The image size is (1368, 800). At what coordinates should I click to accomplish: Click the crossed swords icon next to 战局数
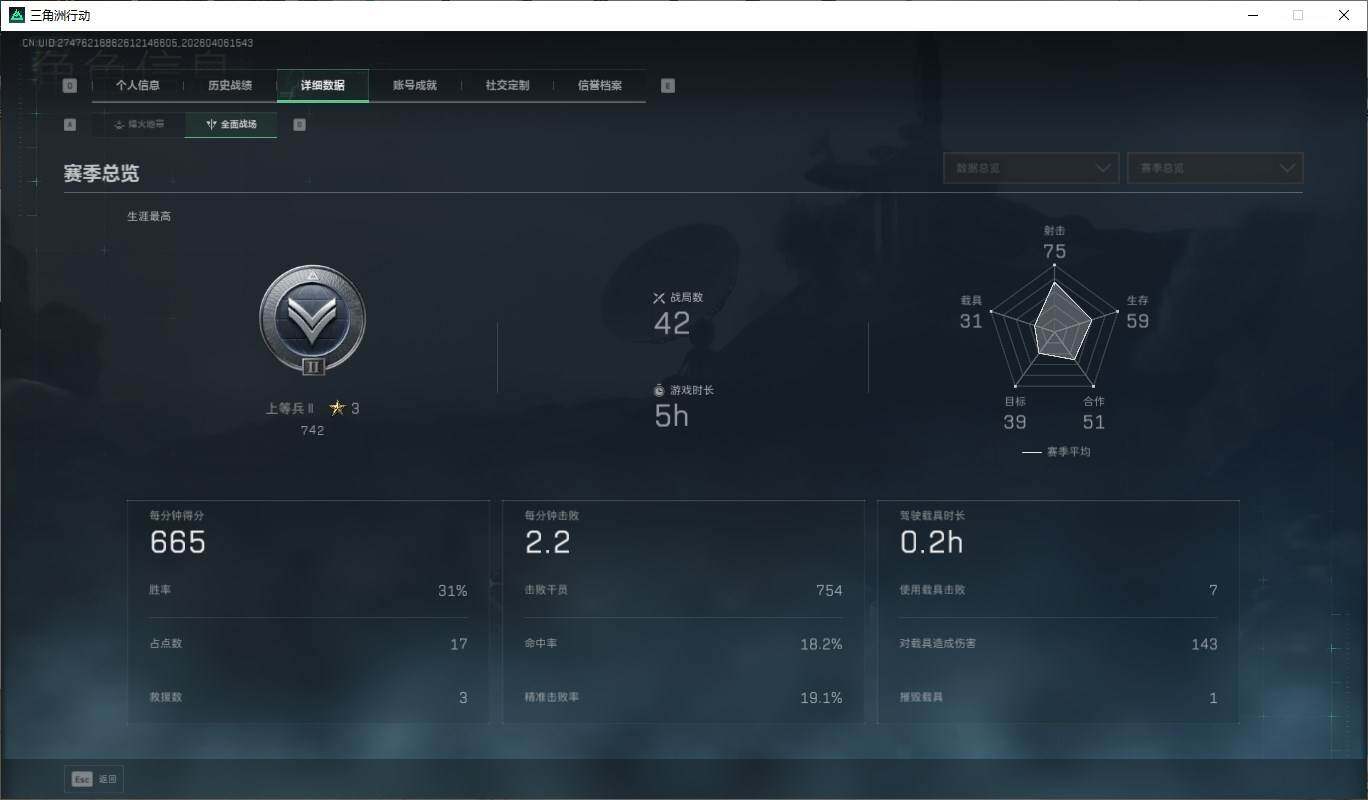point(659,297)
